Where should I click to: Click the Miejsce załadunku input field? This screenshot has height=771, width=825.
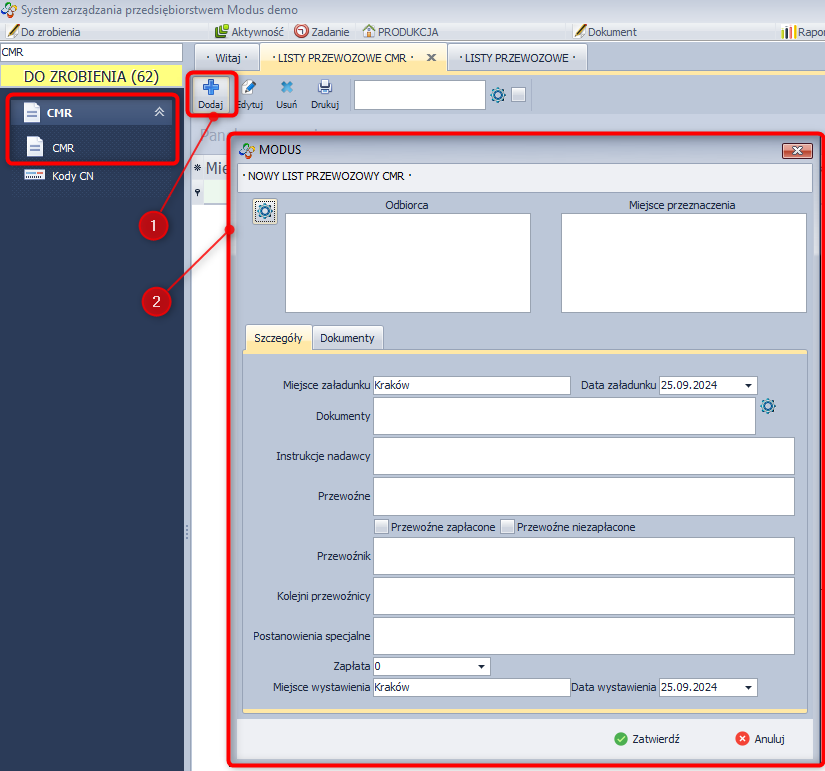pos(470,386)
